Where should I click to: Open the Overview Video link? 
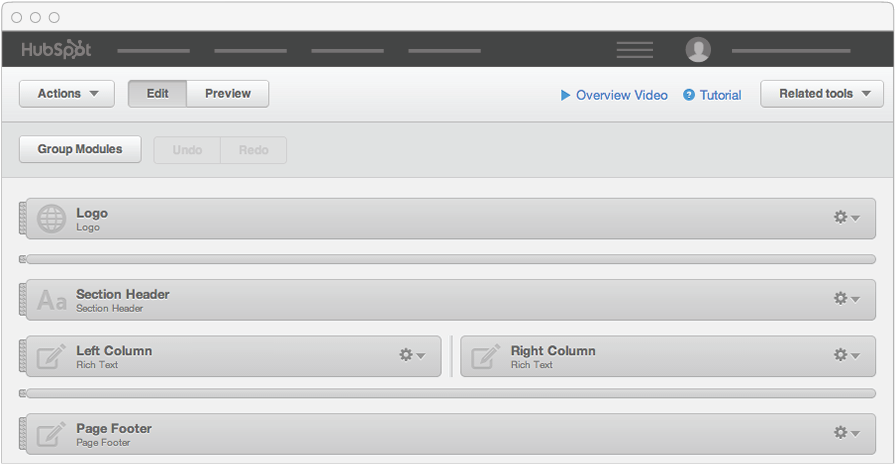(613, 95)
